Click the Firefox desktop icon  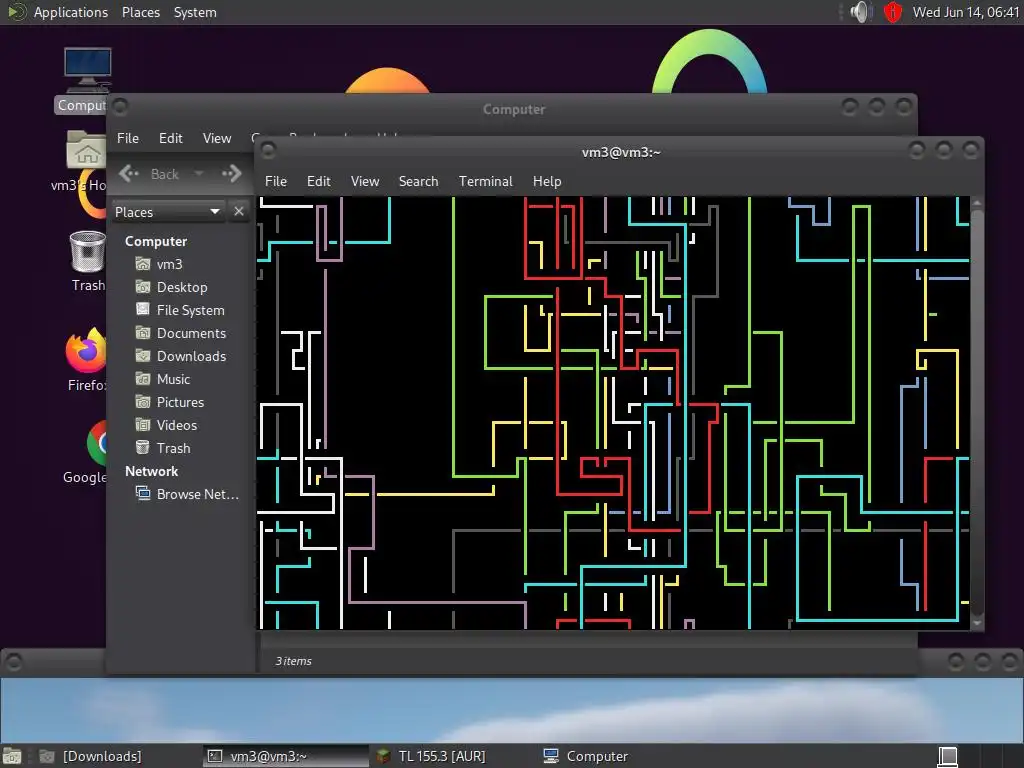tap(86, 350)
